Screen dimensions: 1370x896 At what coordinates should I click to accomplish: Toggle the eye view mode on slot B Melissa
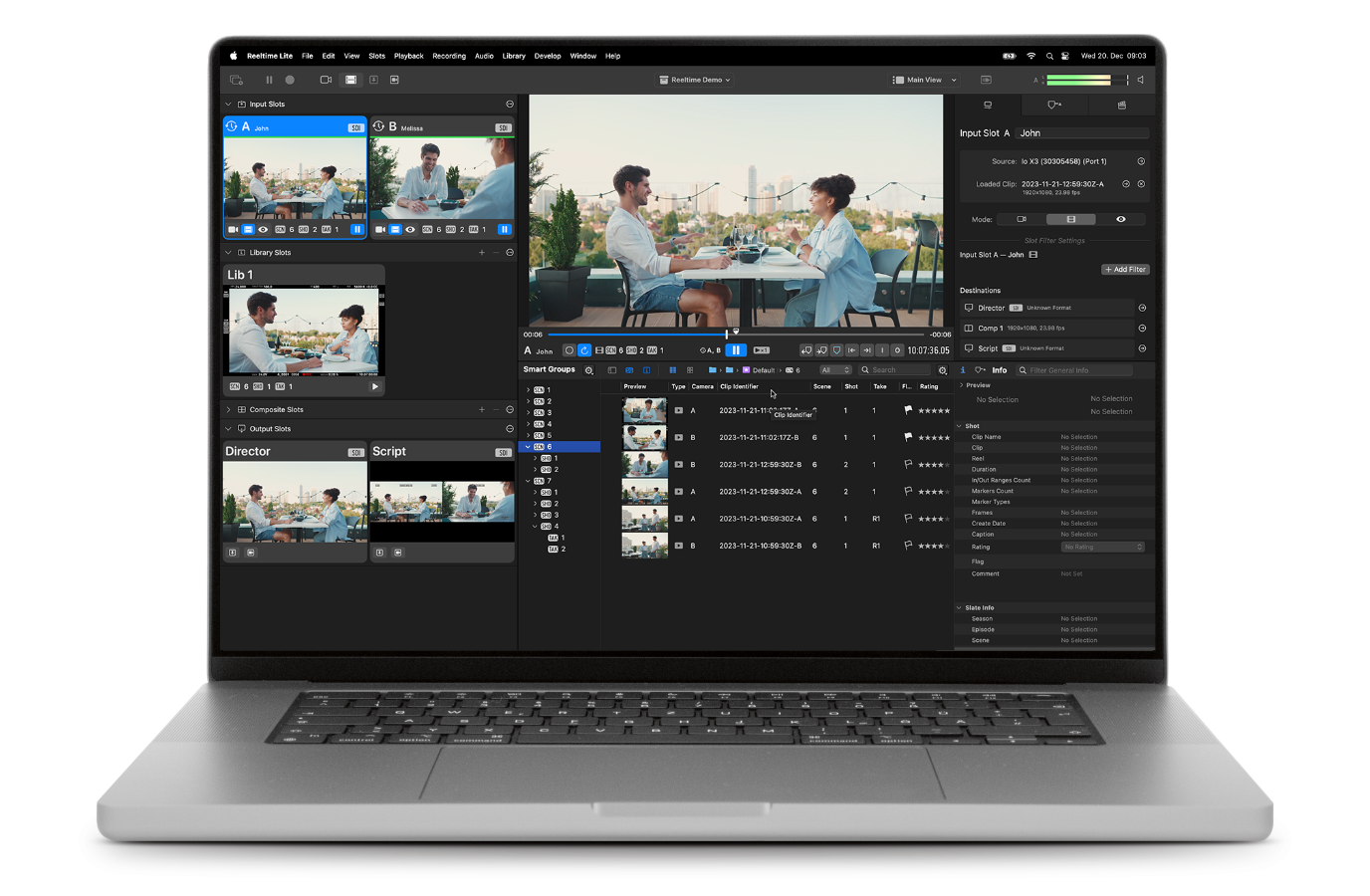(x=410, y=229)
